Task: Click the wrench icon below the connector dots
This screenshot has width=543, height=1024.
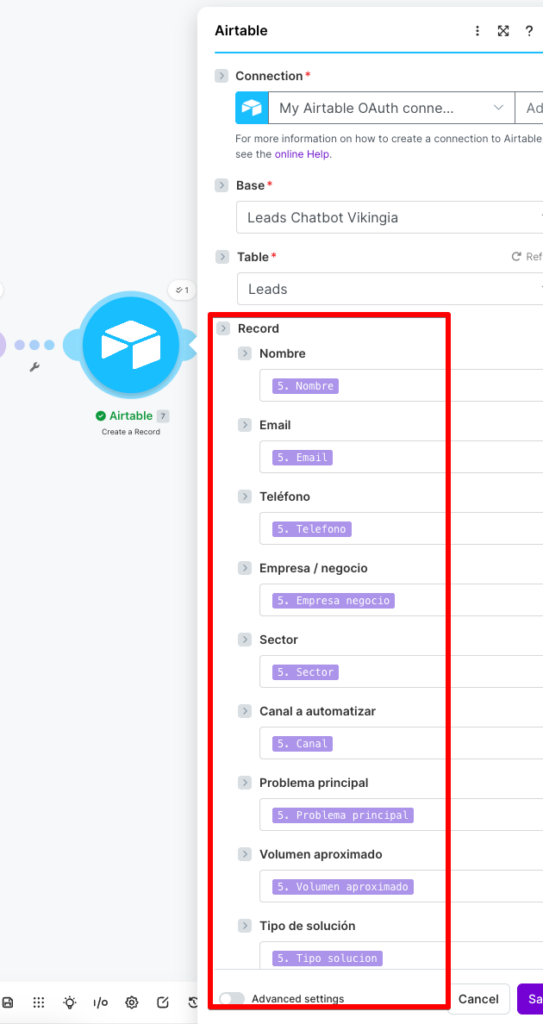Action: point(35,367)
